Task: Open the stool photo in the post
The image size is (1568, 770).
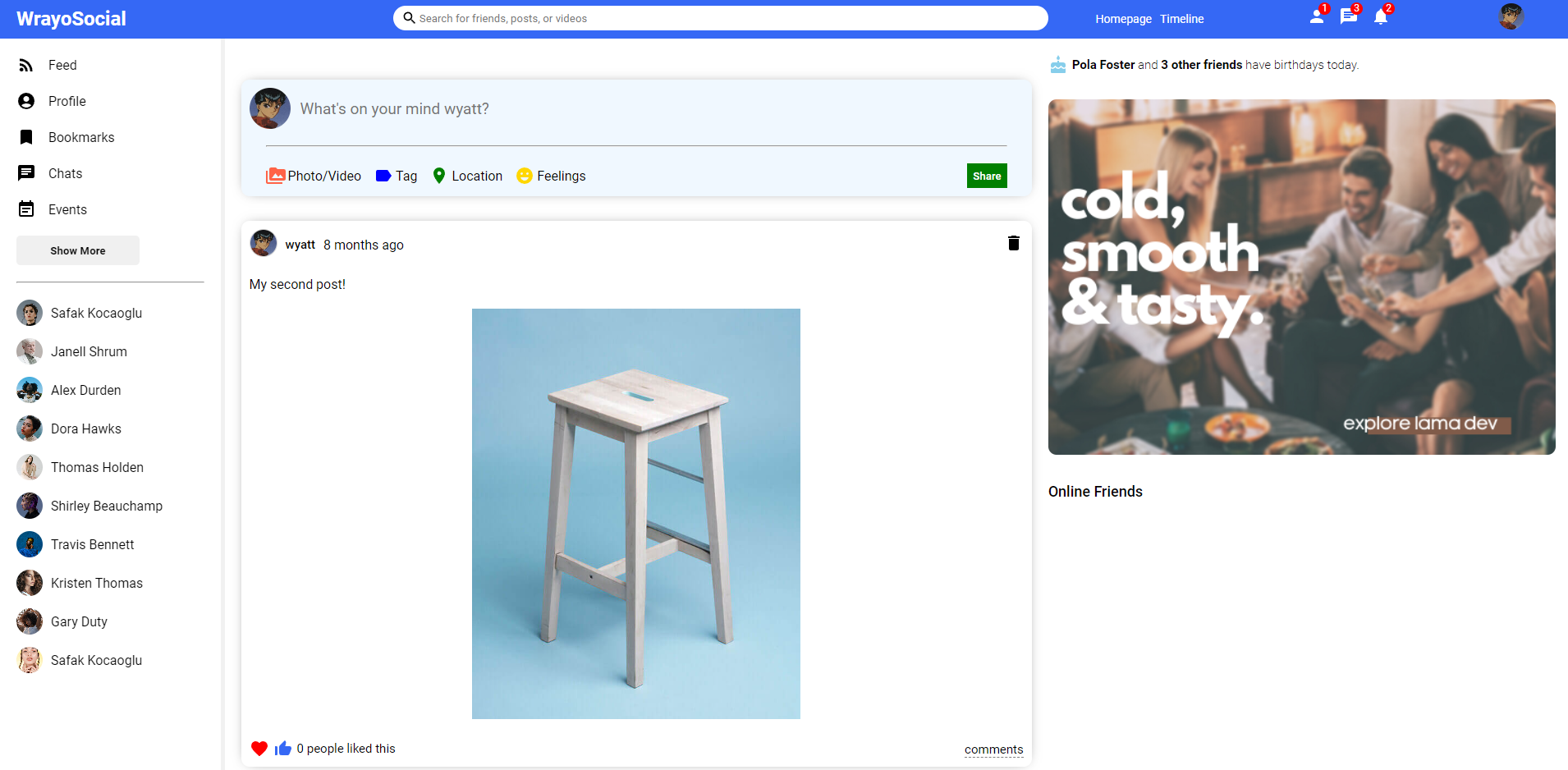Action: pyautogui.click(x=635, y=513)
